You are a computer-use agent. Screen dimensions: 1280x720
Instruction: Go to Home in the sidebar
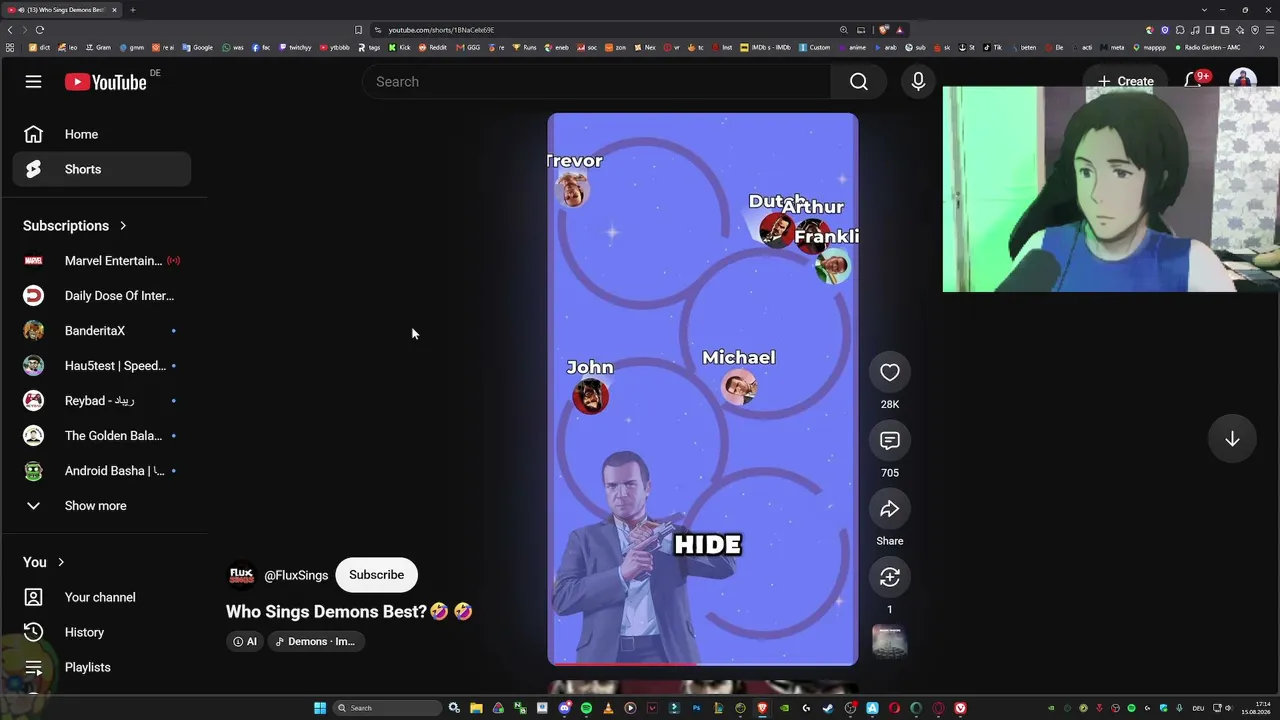click(102, 134)
